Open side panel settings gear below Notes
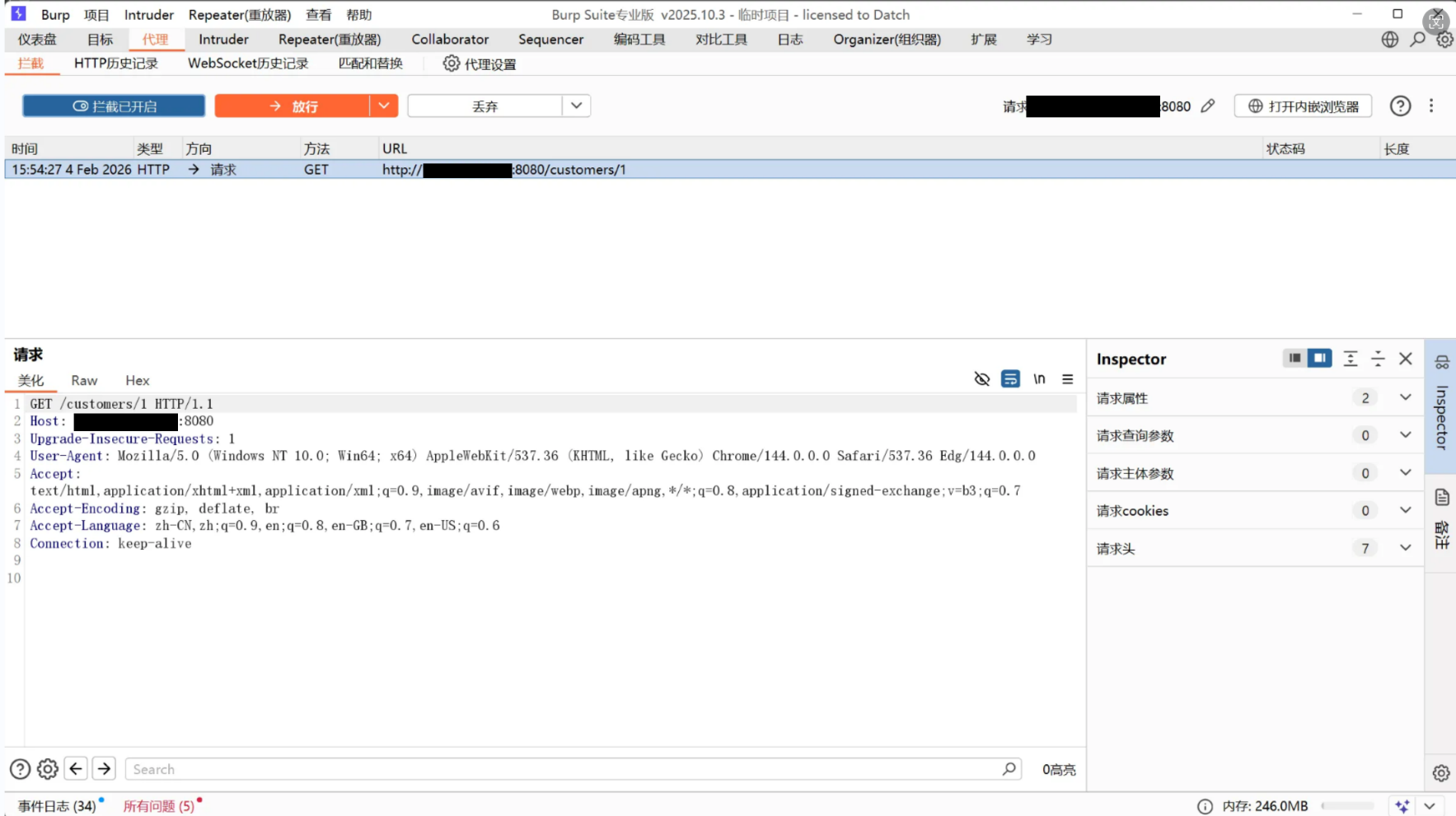1456x816 pixels. 1441,773
